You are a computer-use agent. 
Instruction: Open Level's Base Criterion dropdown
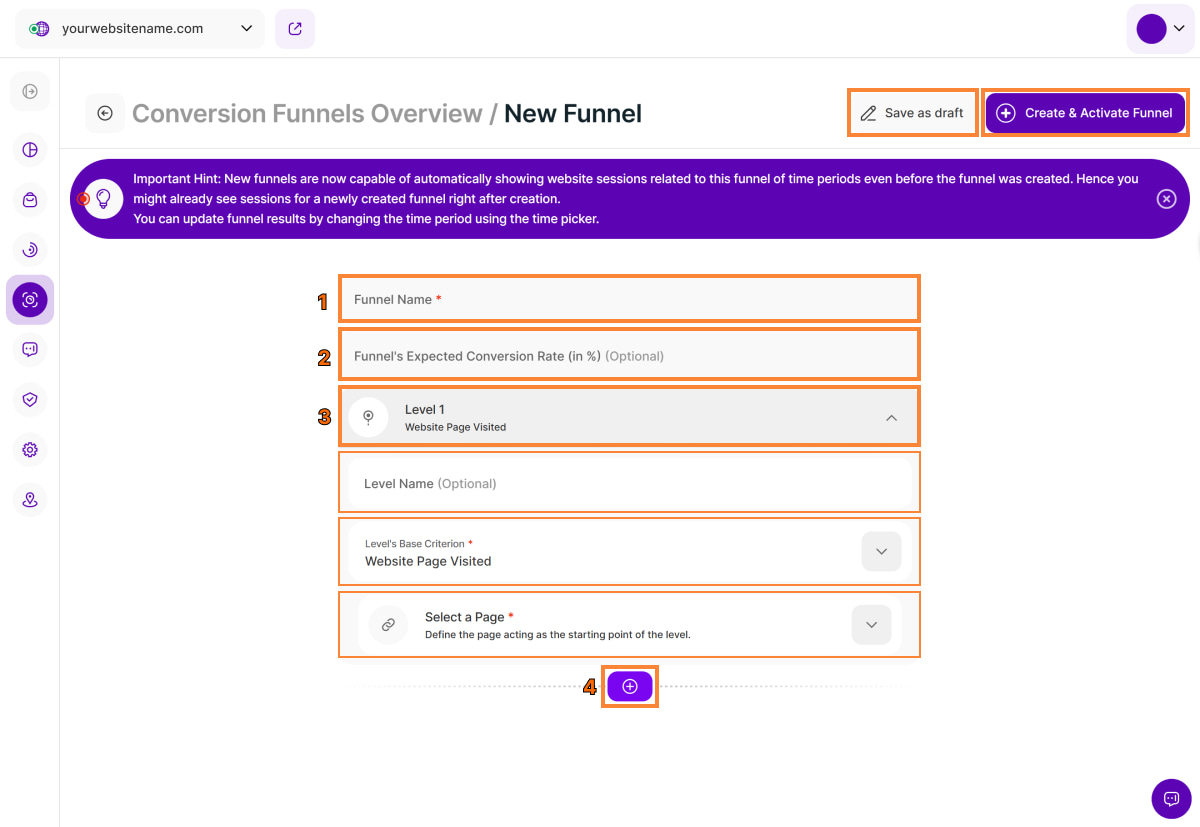pos(880,552)
